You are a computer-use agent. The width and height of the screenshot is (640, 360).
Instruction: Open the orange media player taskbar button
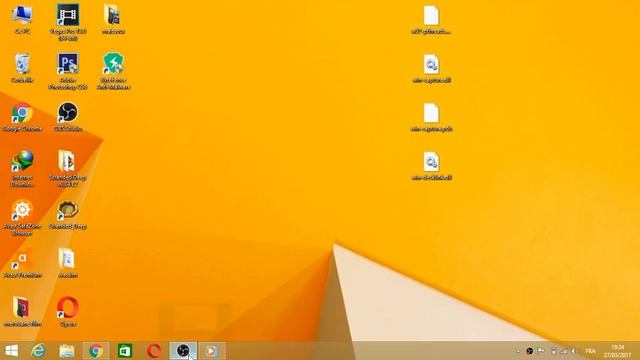coord(212,351)
